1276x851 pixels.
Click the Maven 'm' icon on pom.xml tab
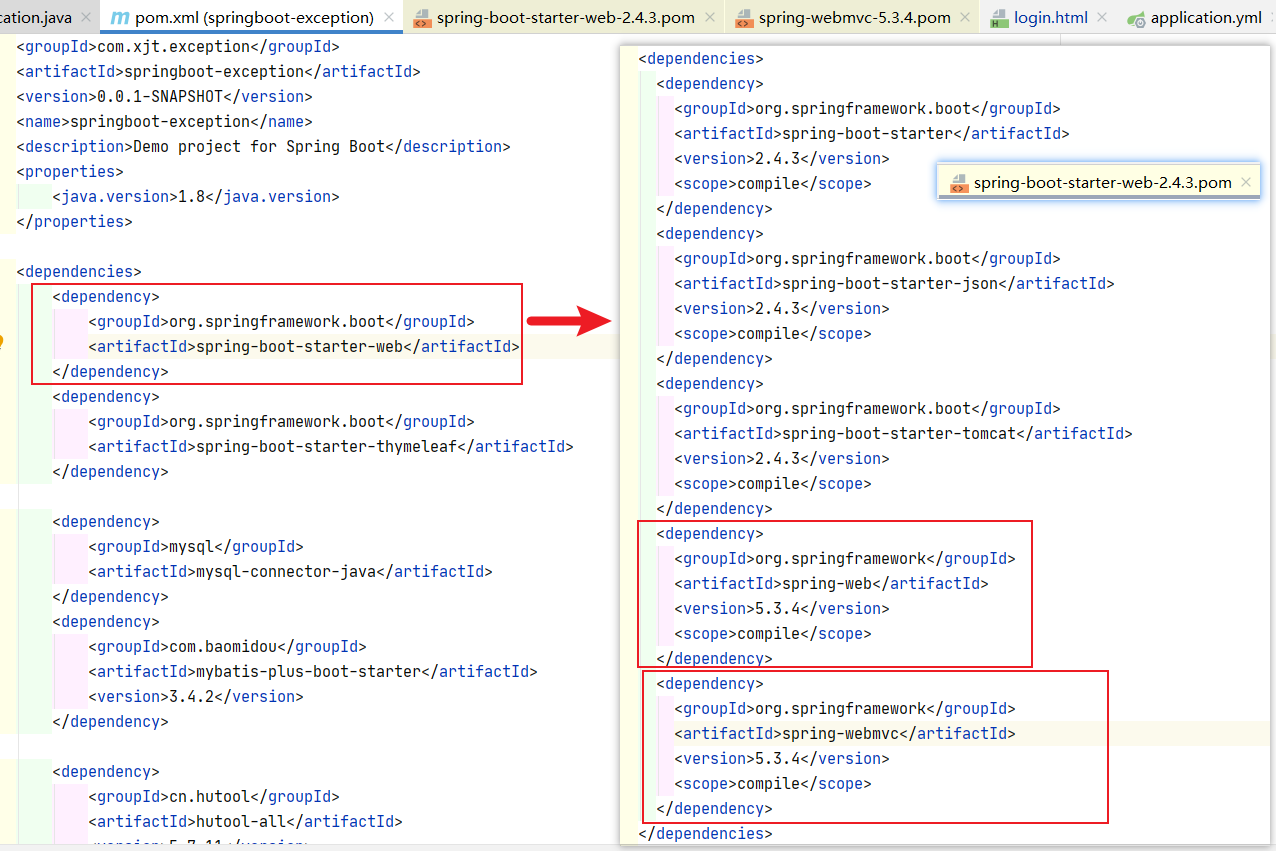click(x=120, y=18)
